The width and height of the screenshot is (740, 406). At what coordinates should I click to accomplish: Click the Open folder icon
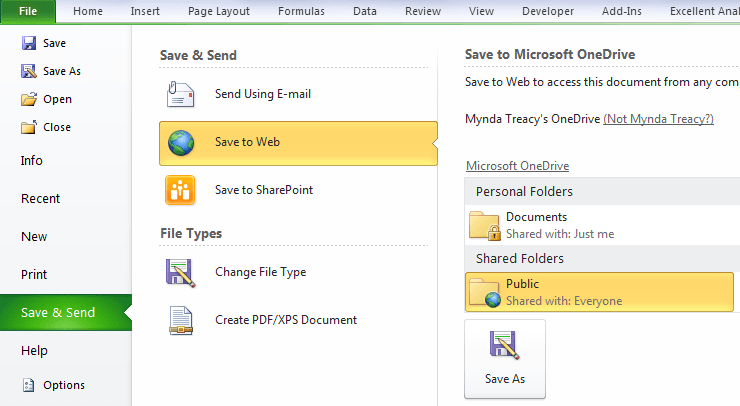tap(29, 99)
